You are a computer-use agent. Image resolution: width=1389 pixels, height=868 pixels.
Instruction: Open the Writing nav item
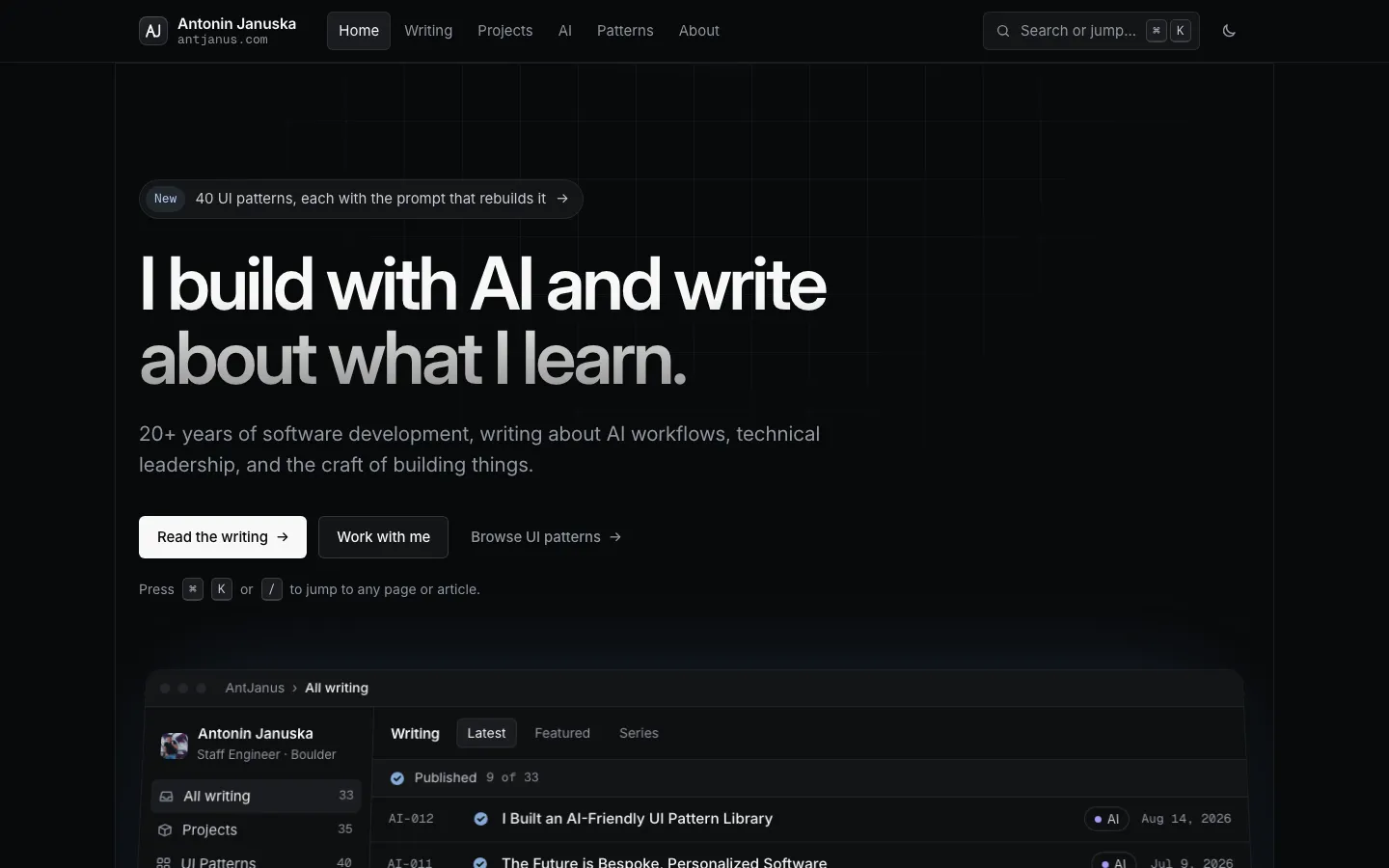point(428,31)
